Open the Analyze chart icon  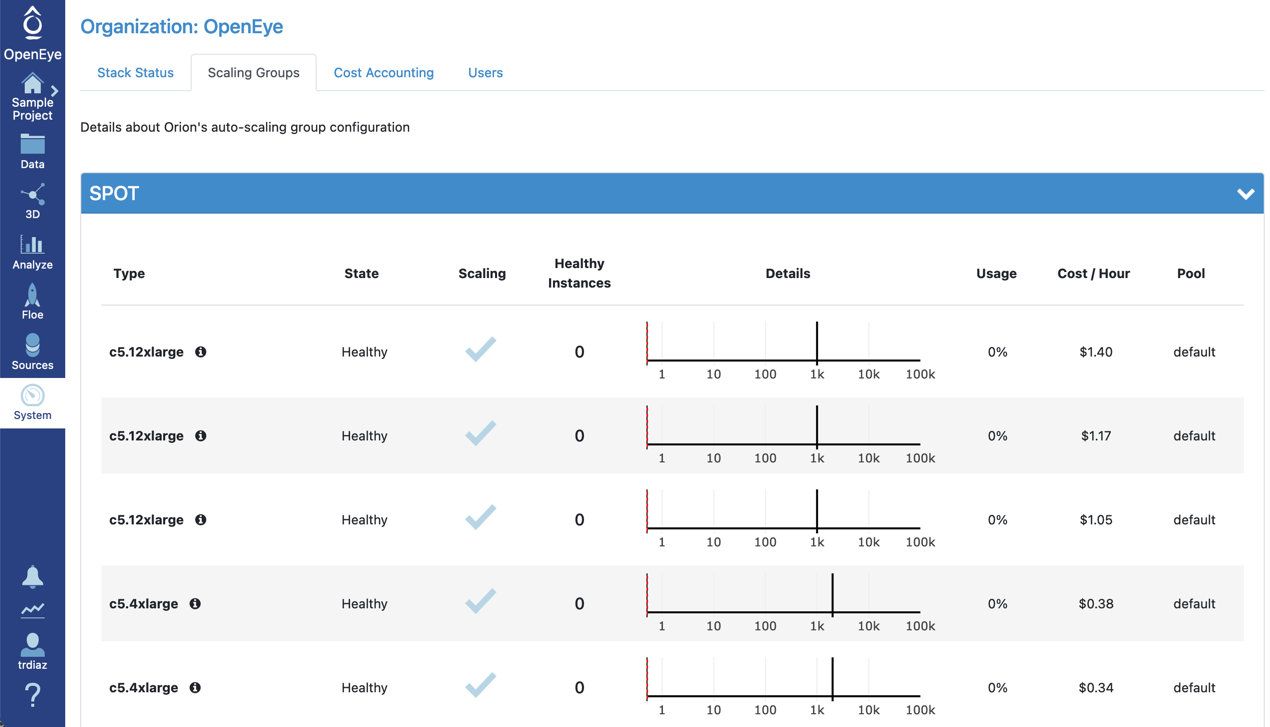click(32, 245)
